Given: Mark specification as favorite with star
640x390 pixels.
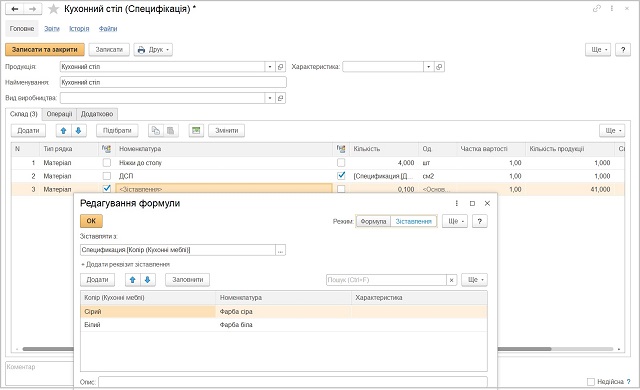Looking at the screenshot, I should [x=53, y=9].
